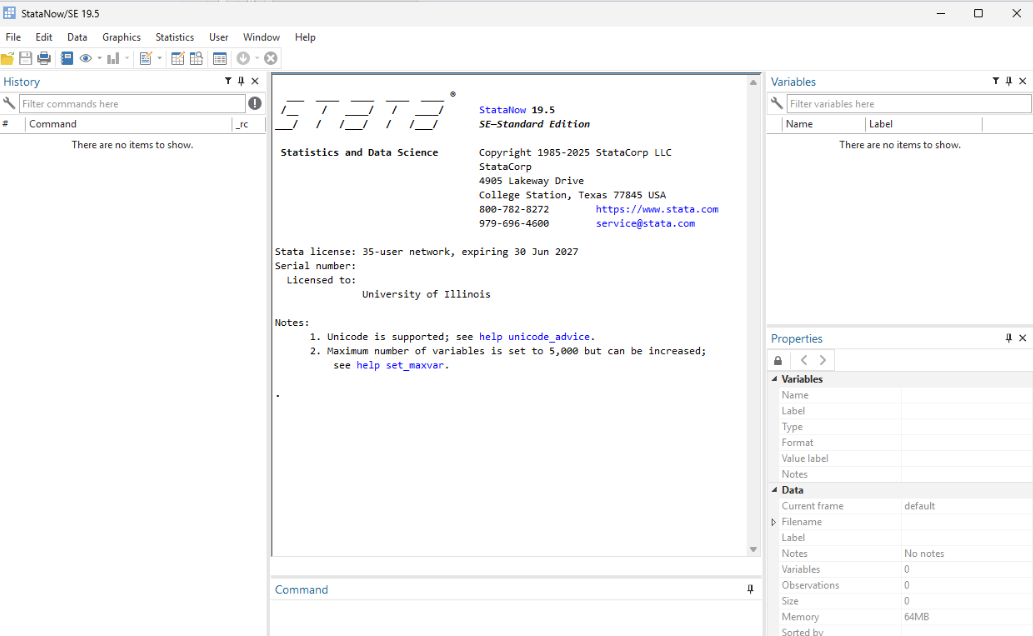This screenshot has height=636, width=1033.
Task: Close the History panel
Action: (255, 81)
